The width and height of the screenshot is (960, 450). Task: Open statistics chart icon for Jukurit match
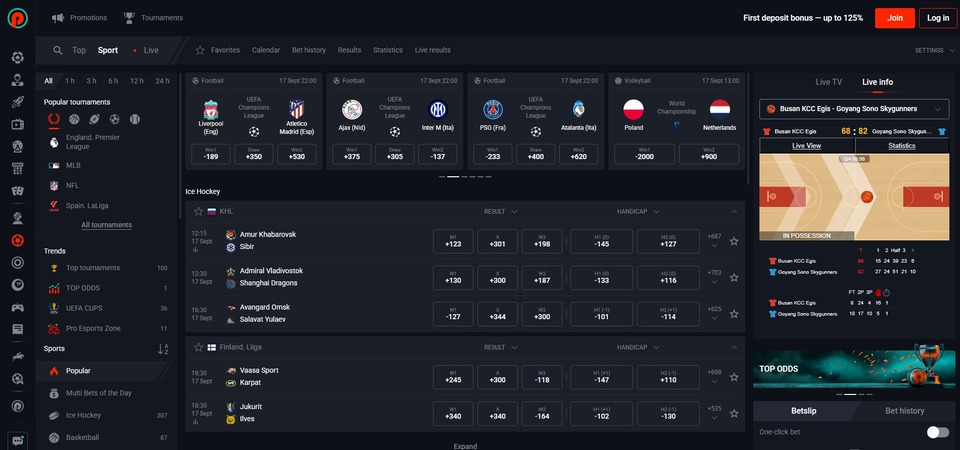(x=195, y=422)
